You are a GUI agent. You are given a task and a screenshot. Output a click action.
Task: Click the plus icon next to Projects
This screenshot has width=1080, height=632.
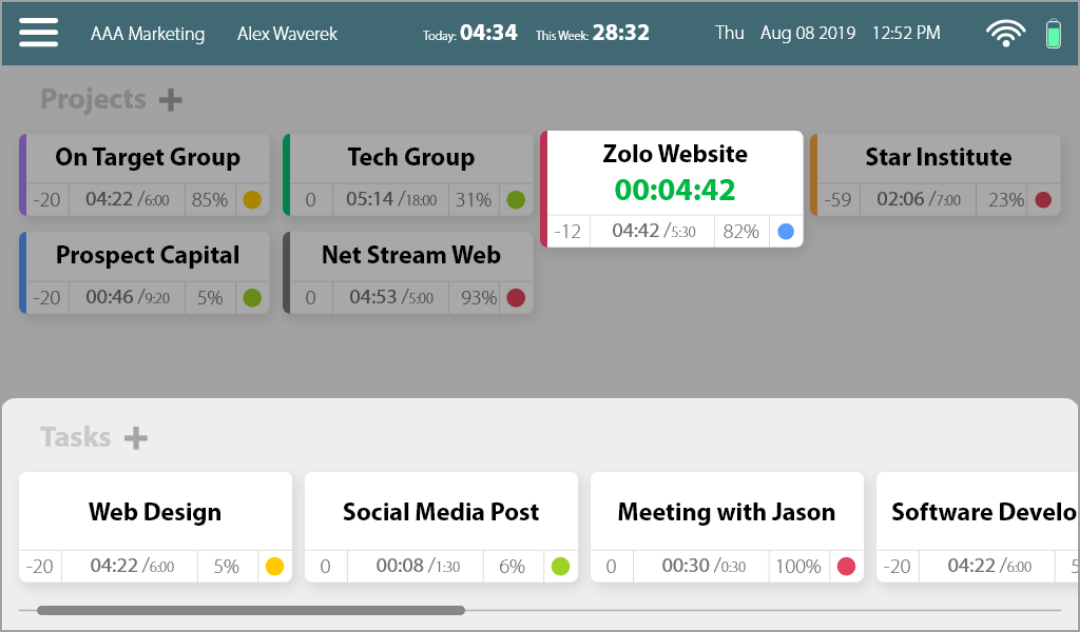click(x=171, y=100)
